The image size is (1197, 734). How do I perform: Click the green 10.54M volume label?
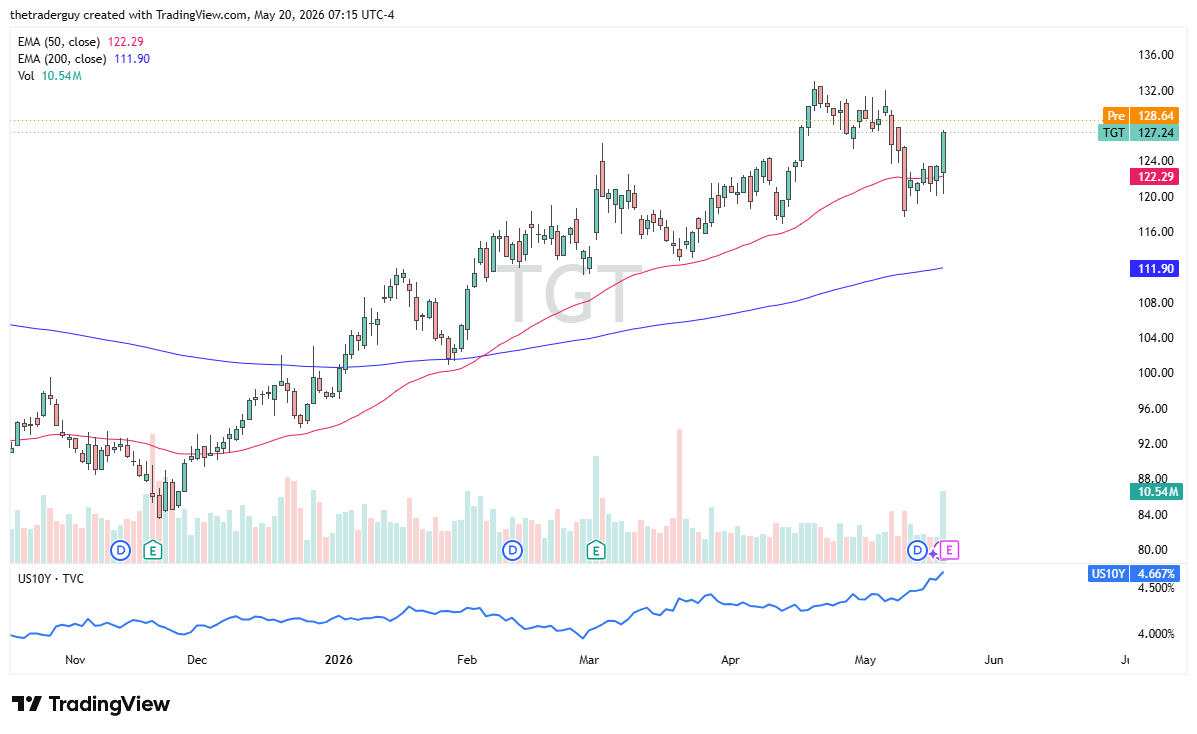[1156, 492]
